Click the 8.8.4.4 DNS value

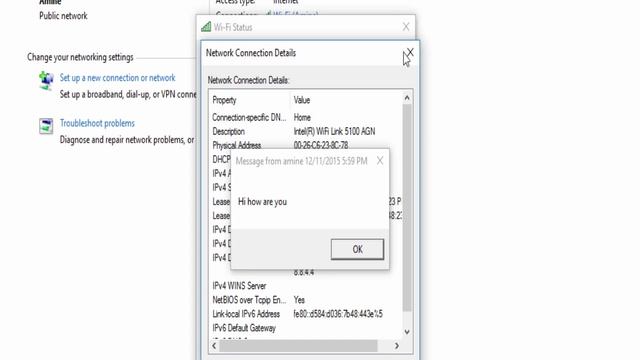coord(304,272)
